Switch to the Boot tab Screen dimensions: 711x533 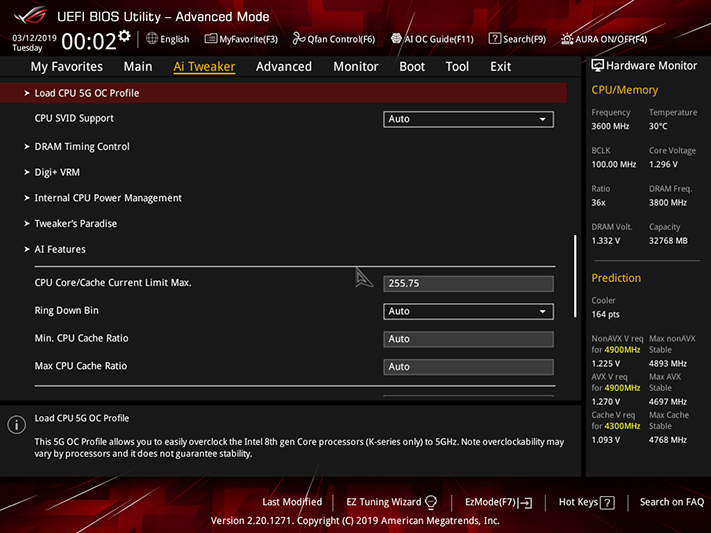click(x=412, y=67)
